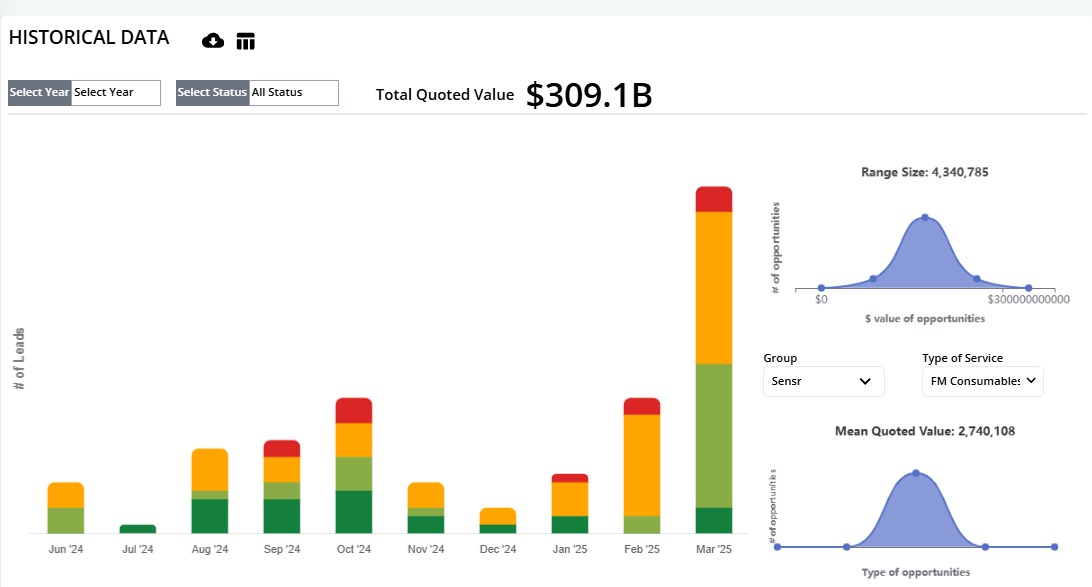Expand the Type of Service dropdown
The width and height of the screenshot is (1092, 587).
coord(982,381)
